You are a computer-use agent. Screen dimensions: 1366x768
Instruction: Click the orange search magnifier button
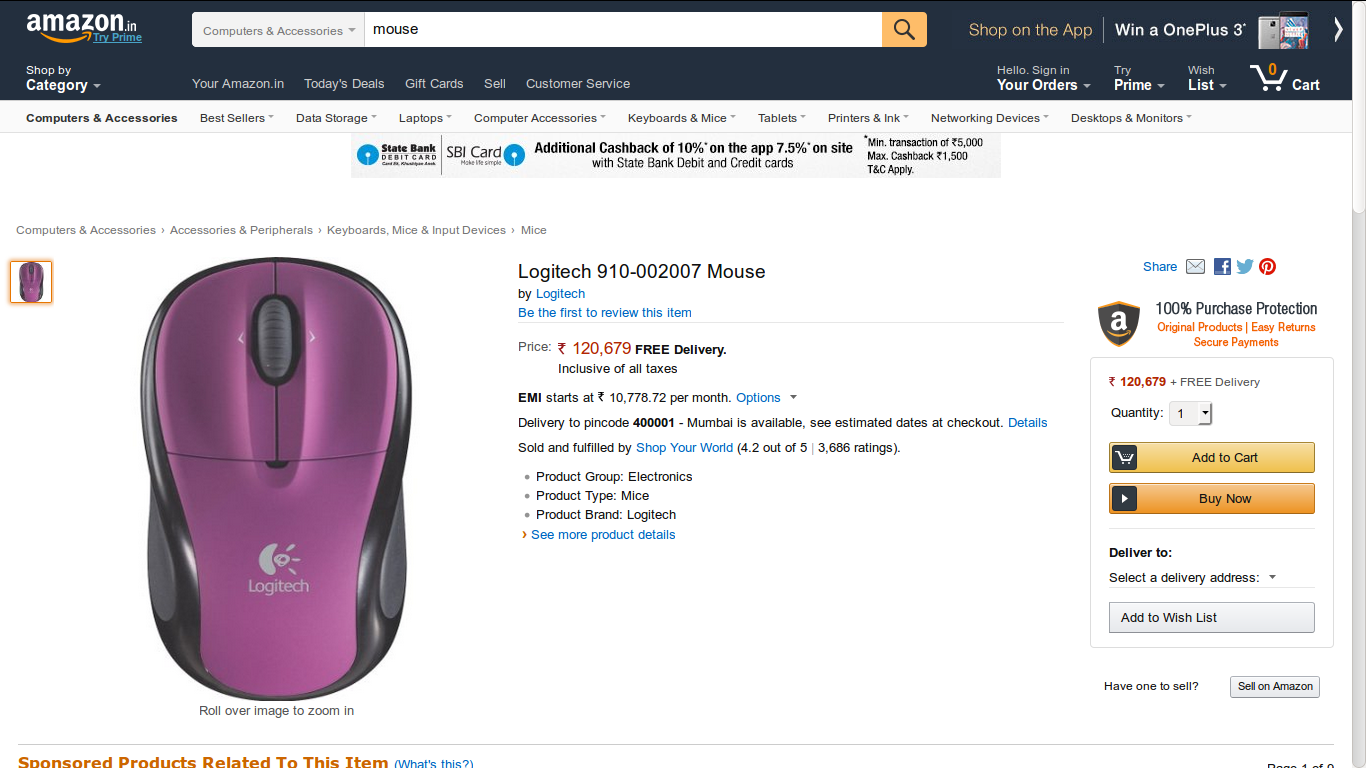(x=904, y=30)
